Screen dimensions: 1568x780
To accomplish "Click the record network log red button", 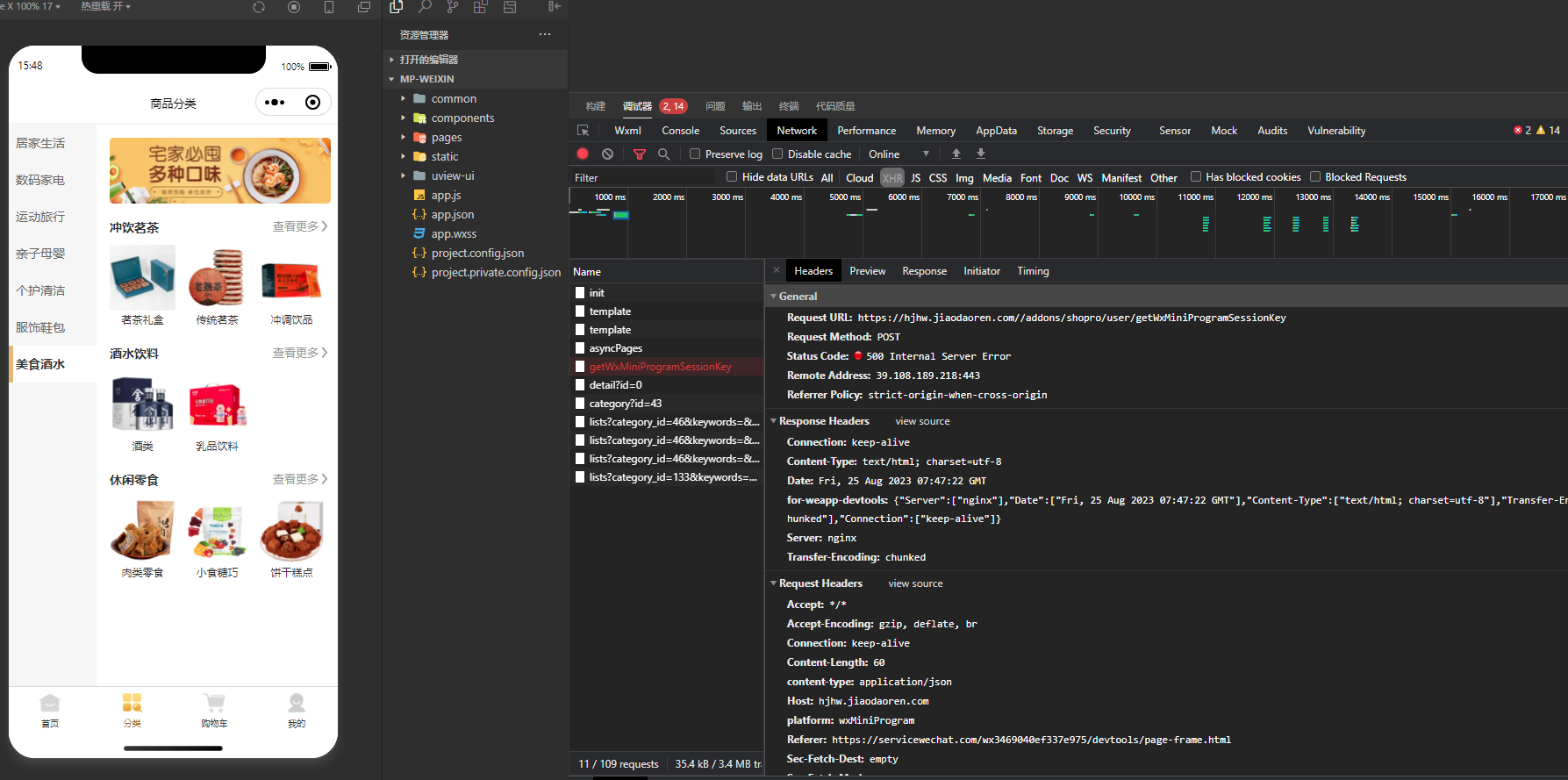I will 583,154.
